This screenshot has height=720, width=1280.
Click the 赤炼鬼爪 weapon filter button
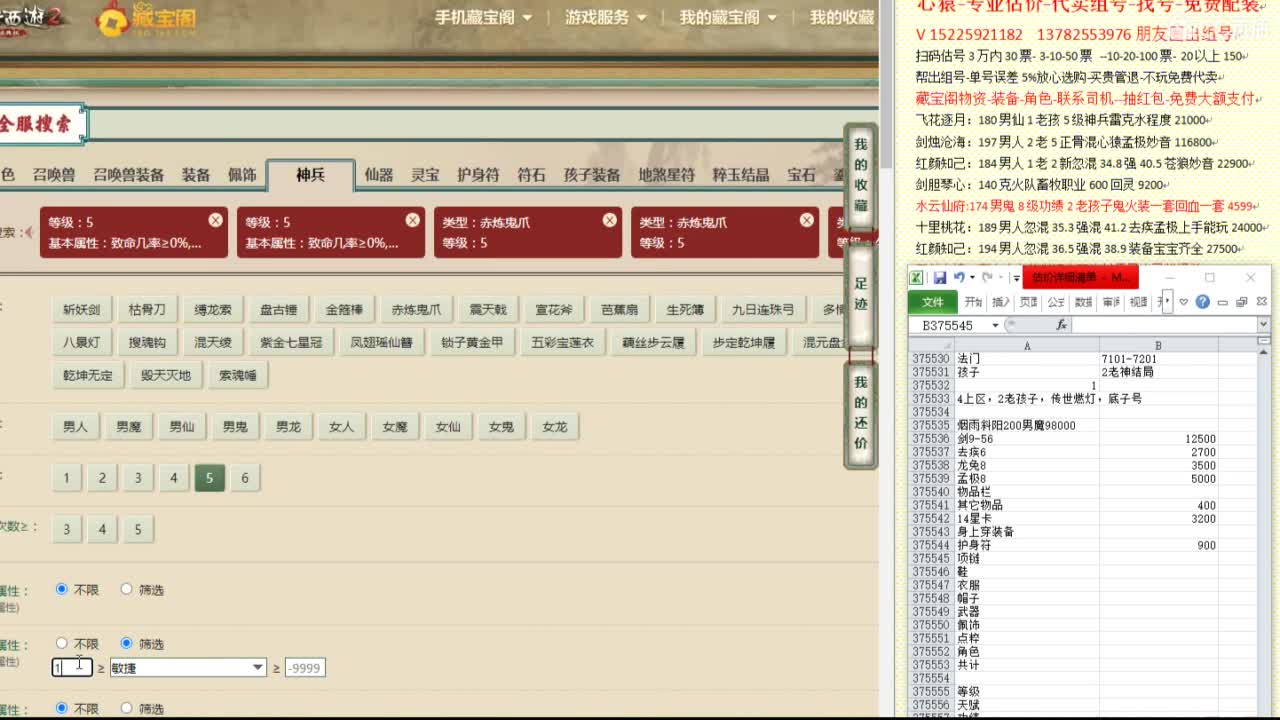[416, 309]
